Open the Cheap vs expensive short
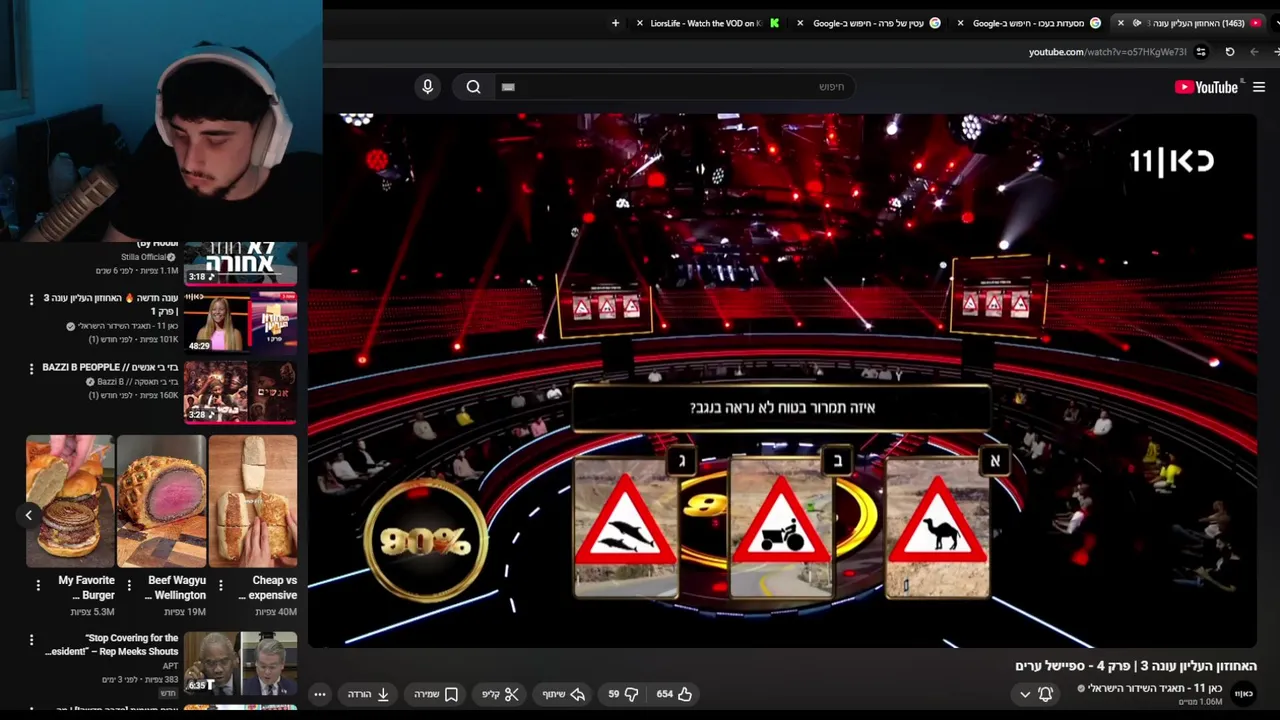 coord(253,501)
